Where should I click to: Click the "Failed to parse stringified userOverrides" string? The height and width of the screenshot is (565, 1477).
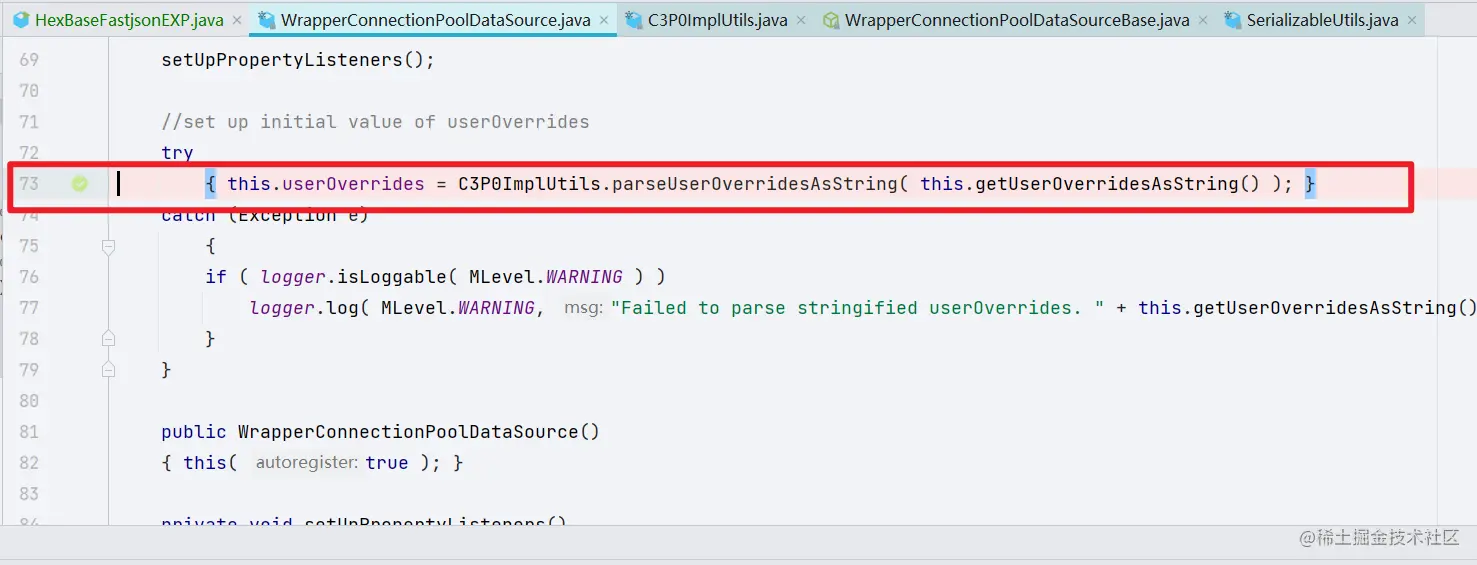pos(857,308)
